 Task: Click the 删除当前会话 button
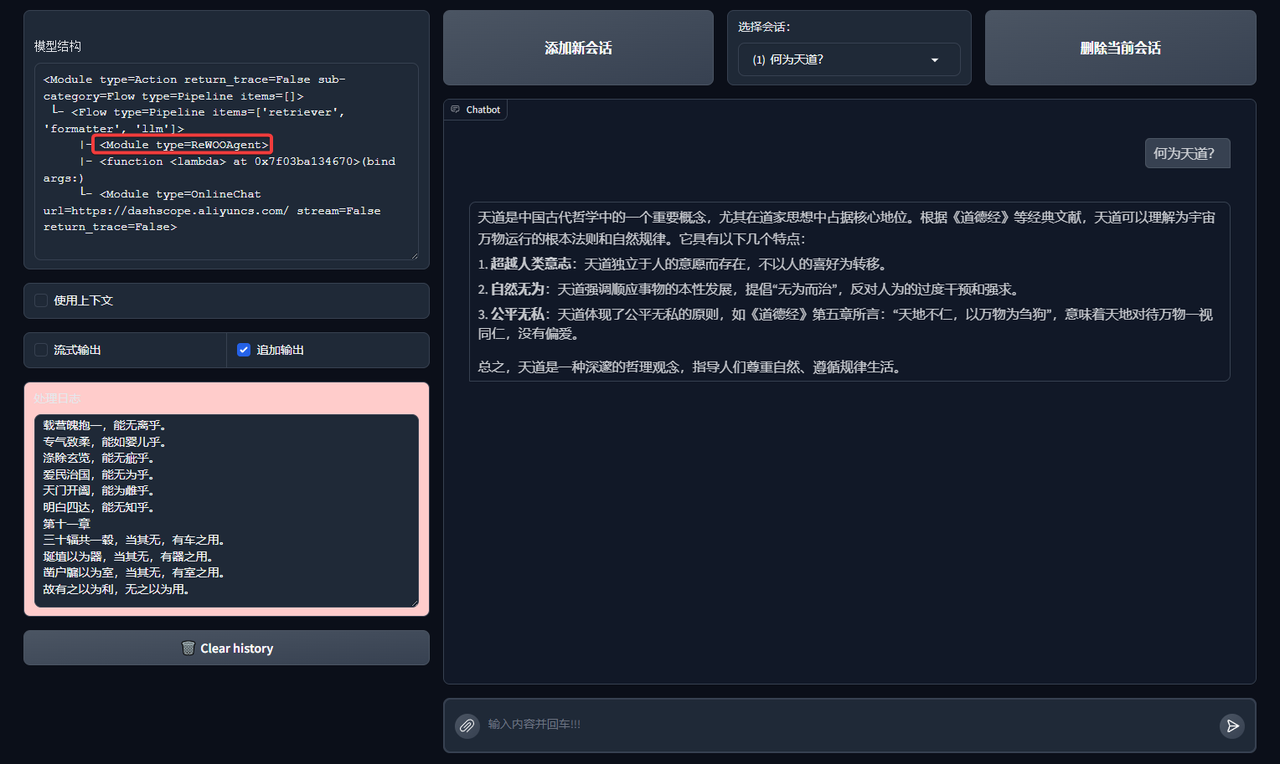[1120, 48]
